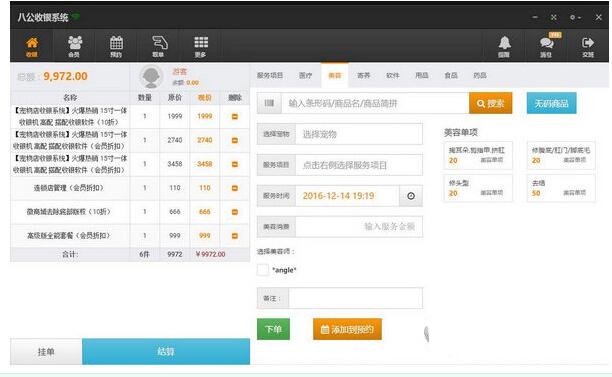Select the 去结 service item priced 50
Image resolution: width=612 pixels, height=377 pixels.
(x=561, y=188)
